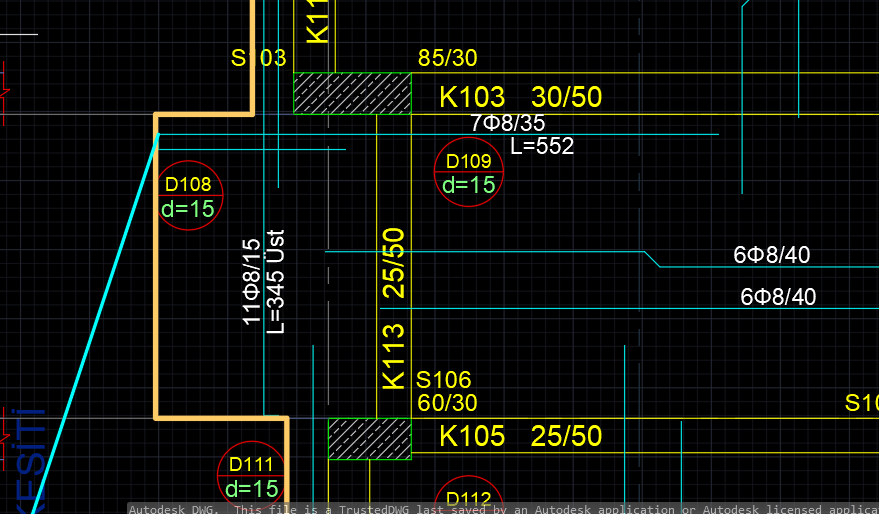Click the 30/50 dimension beside K103
The height and width of the screenshot is (514, 879).
pos(566,97)
